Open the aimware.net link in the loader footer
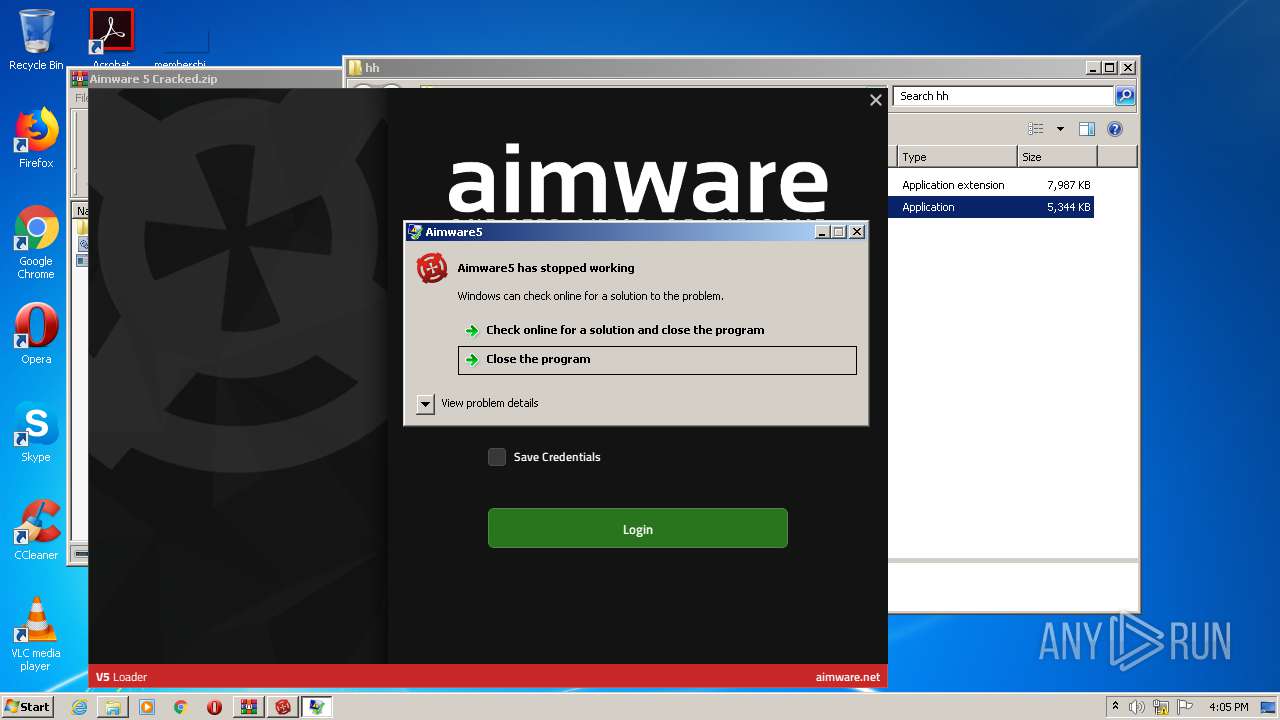Viewport: 1280px width, 720px height. tap(848, 677)
